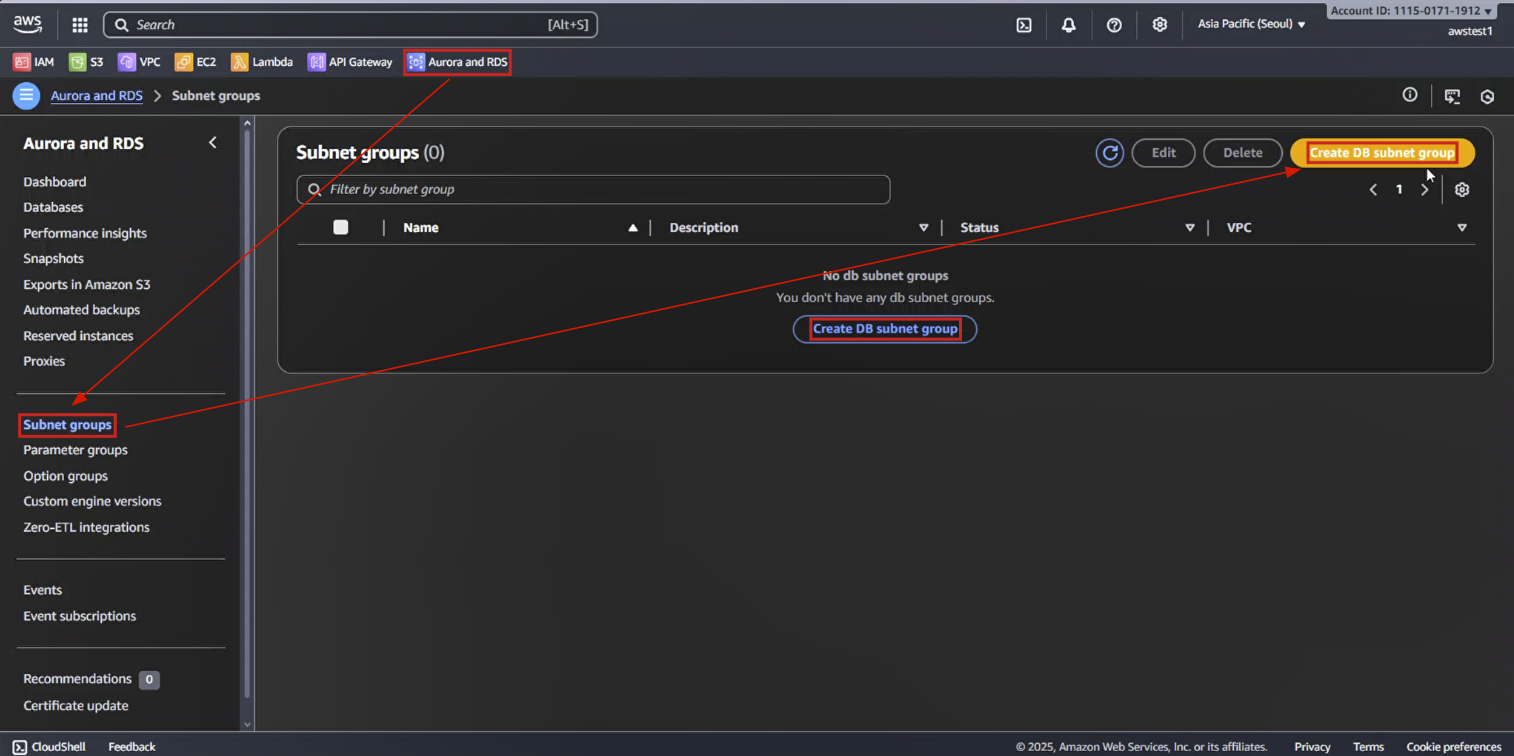Image resolution: width=1514 pixels, height=756 pixels.
Task: Go to previous page of results
Action: coord(1373,189)
